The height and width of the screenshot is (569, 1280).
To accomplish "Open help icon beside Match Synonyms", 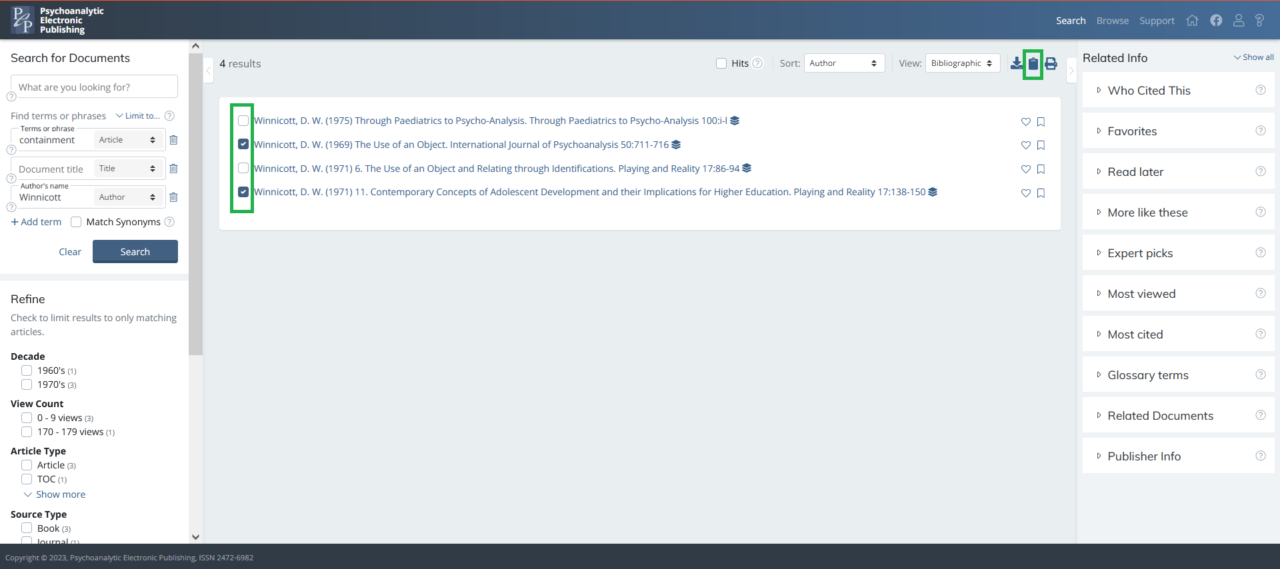I will [x=169, y=222].
